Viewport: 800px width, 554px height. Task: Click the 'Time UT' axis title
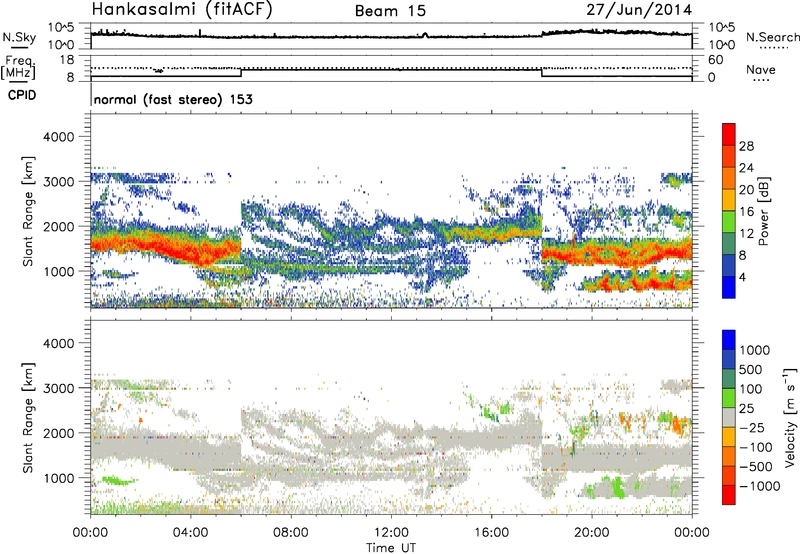[x=391, y=548]
